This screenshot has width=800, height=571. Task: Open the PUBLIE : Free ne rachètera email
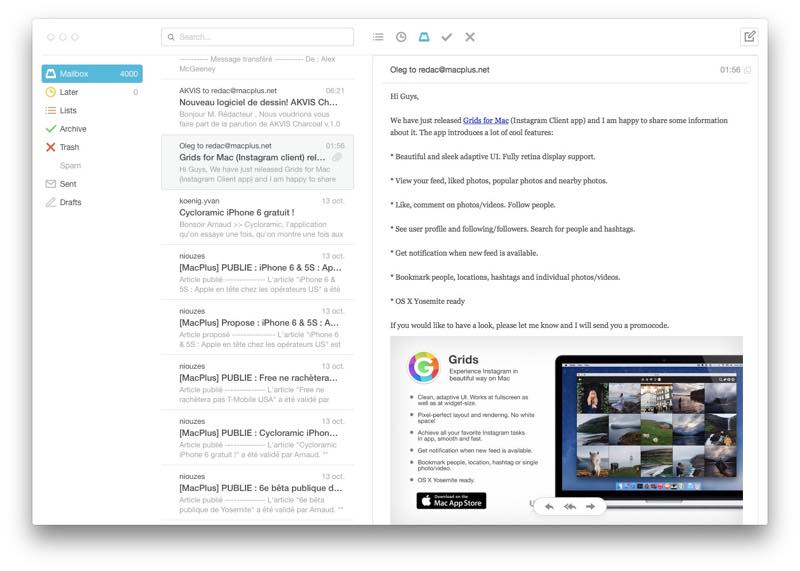tap(257, 383)
